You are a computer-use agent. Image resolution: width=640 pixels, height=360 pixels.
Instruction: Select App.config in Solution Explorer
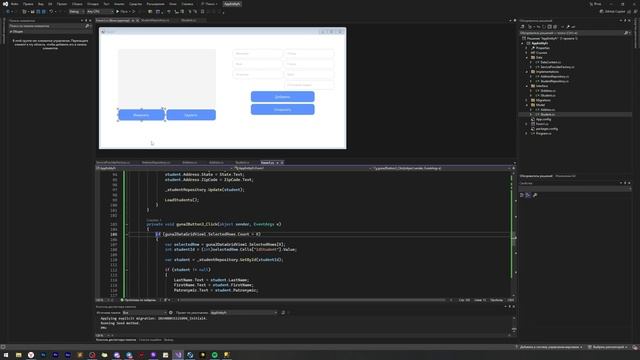pos(543,119)
